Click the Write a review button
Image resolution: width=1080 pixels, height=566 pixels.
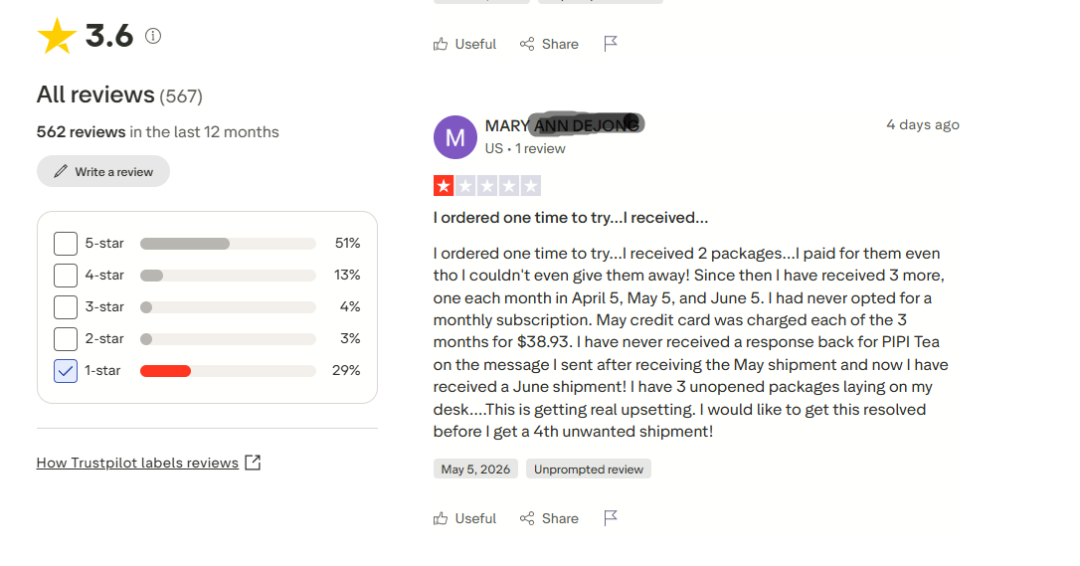103,171
